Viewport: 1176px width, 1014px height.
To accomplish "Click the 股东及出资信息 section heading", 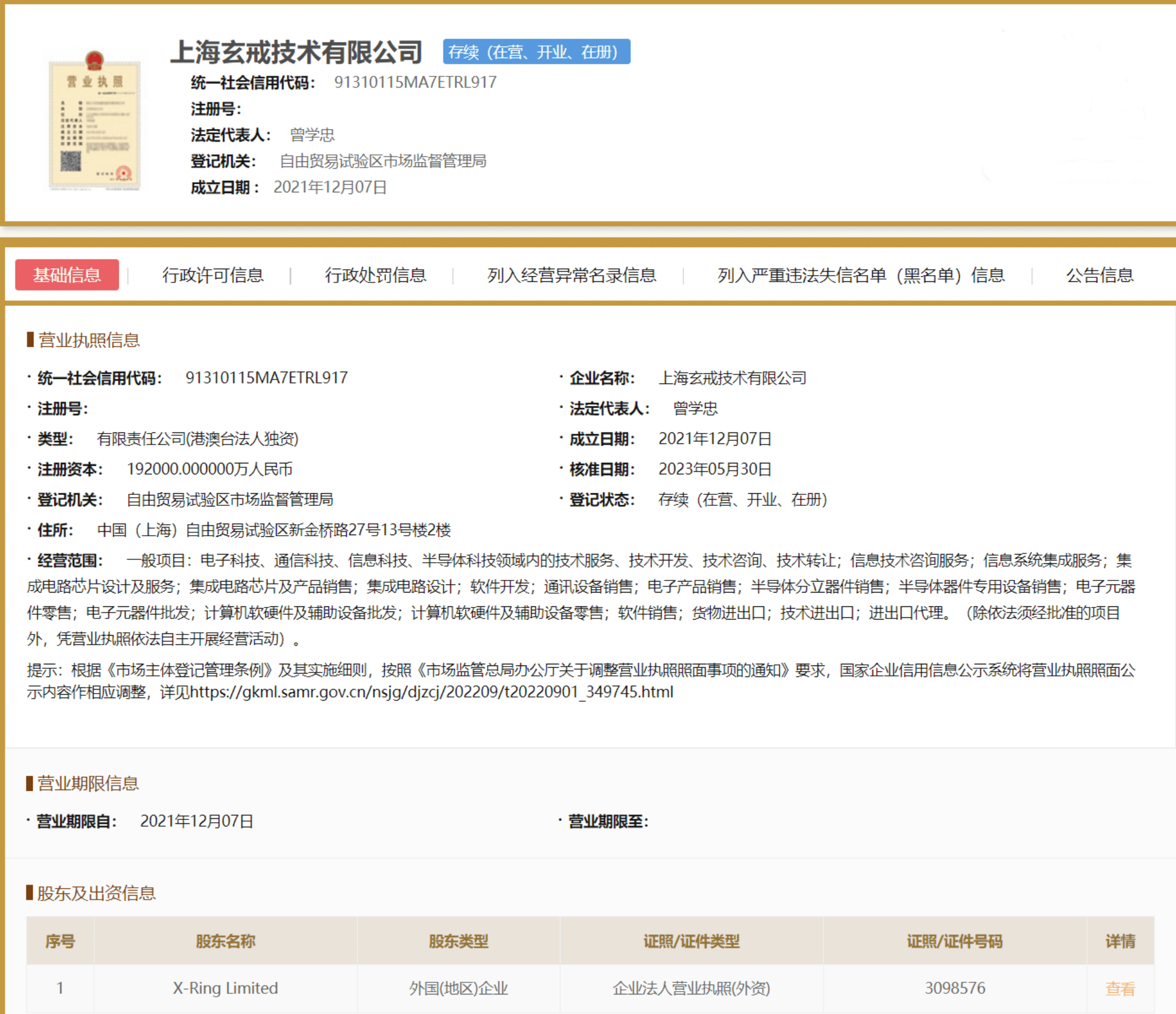I will coord(96,893).
